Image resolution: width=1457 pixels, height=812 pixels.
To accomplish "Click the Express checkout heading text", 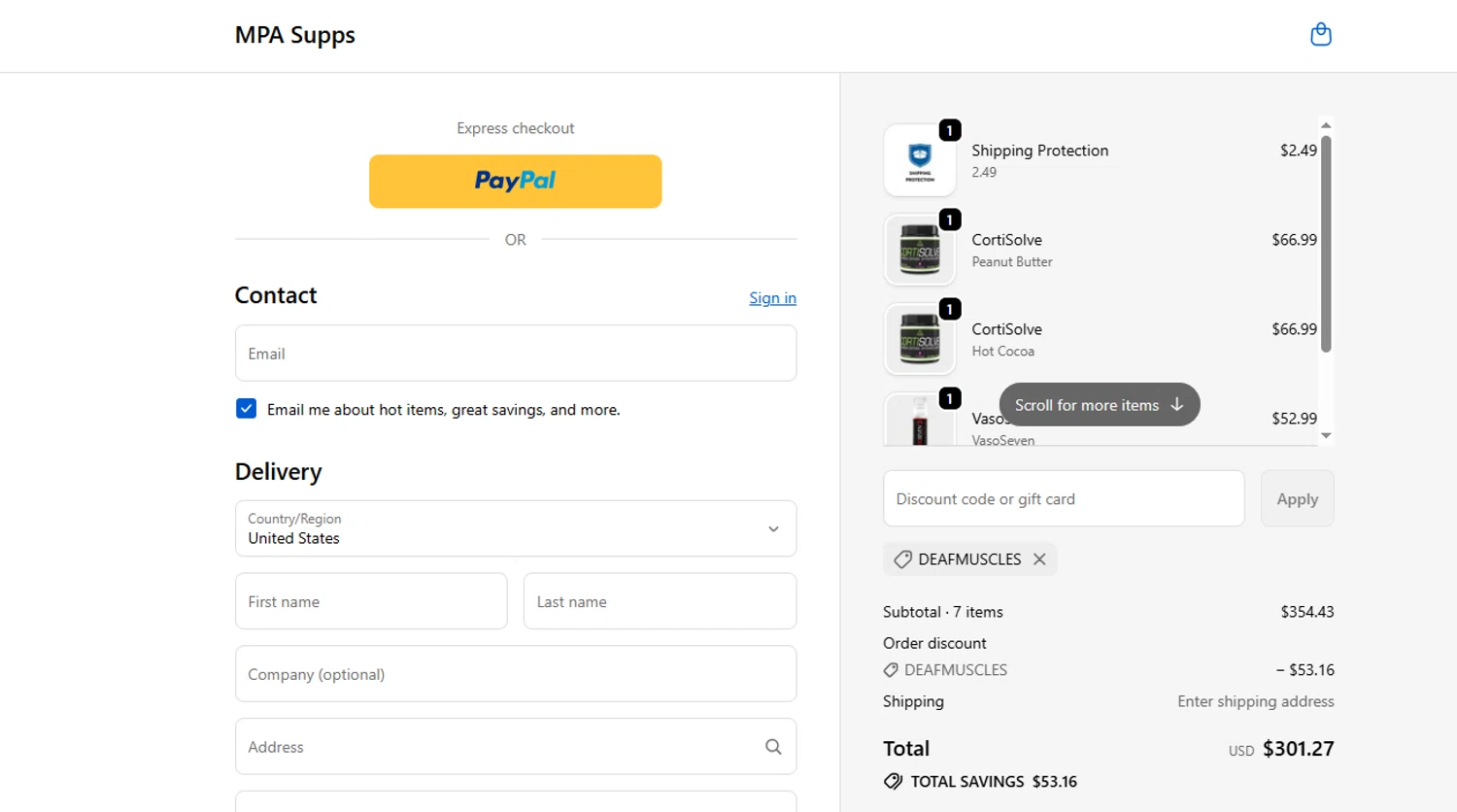I will coord(516,128).
